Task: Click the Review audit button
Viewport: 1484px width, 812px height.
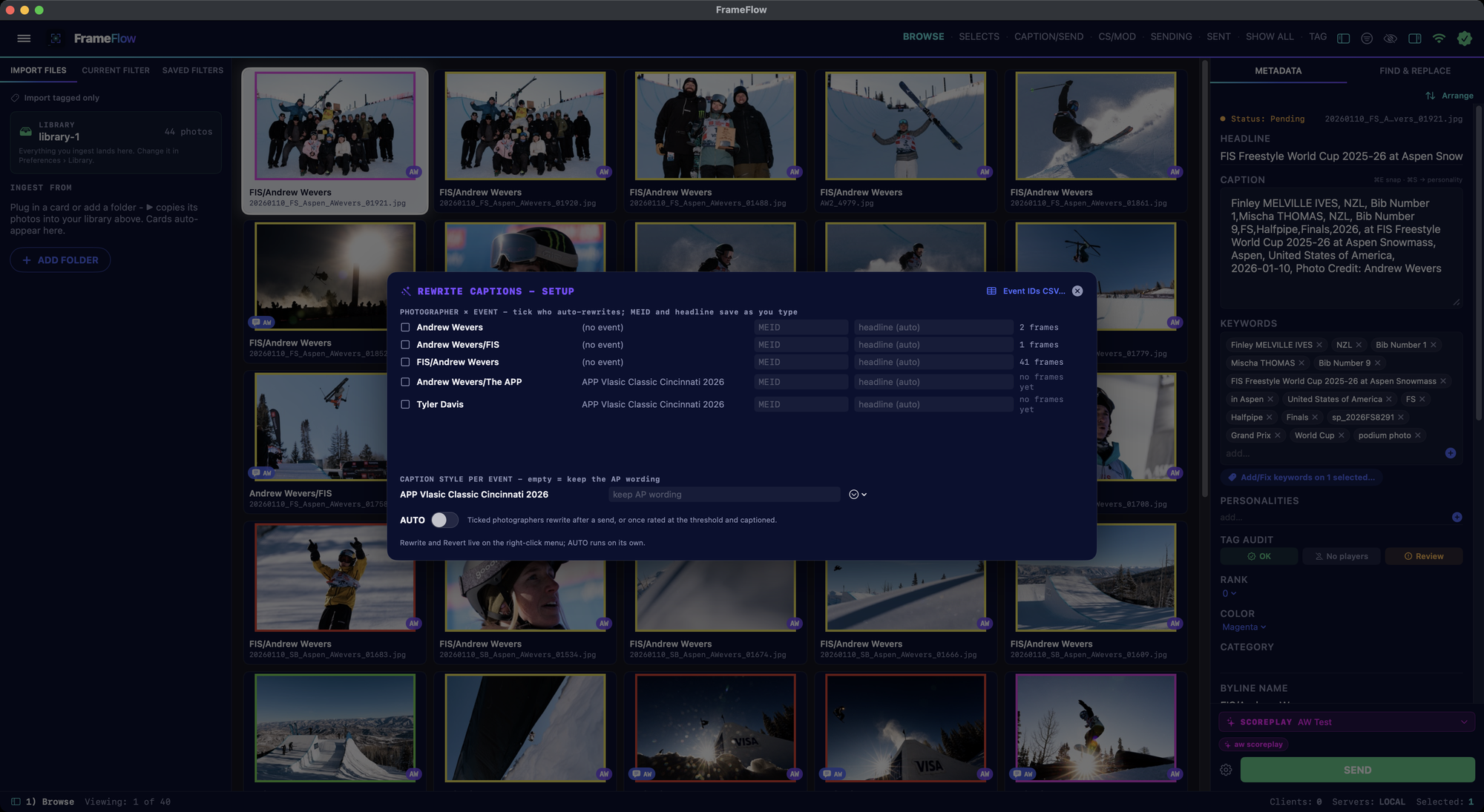Action: [1423, 557]
